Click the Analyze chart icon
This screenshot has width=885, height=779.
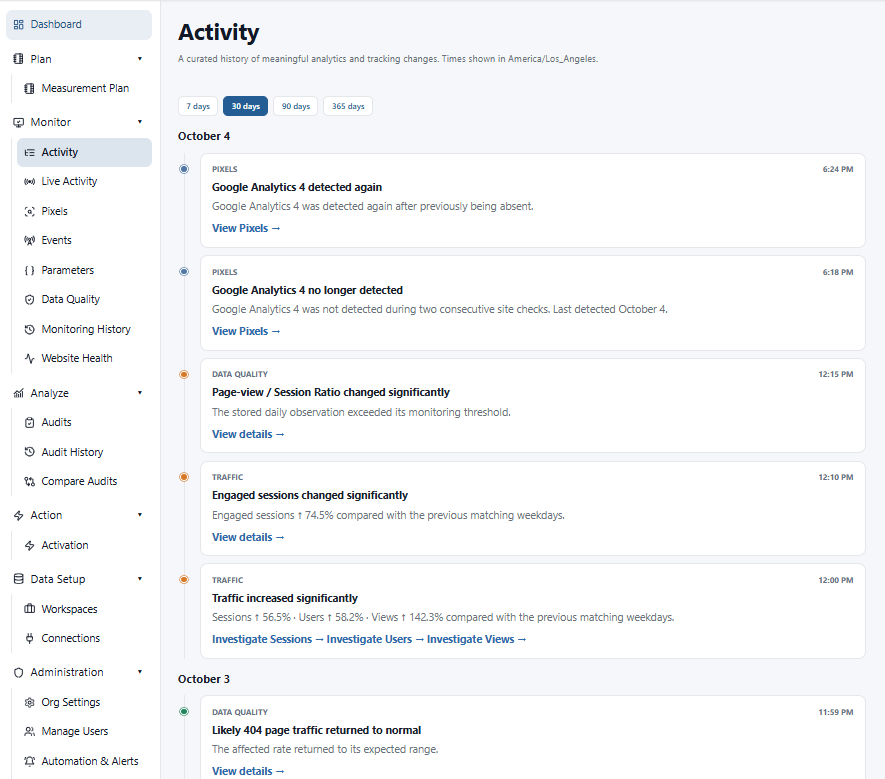pos(19,393)
